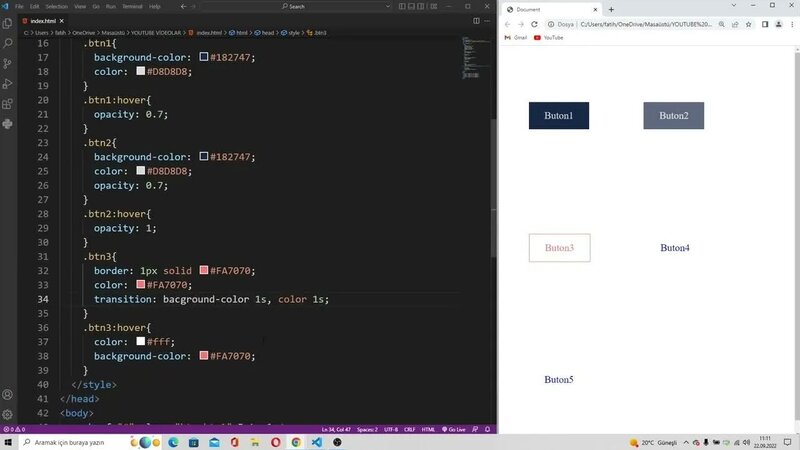Open the Run and Debug view
The height and width of the screenshot is (450, 800).
point(7,84)
